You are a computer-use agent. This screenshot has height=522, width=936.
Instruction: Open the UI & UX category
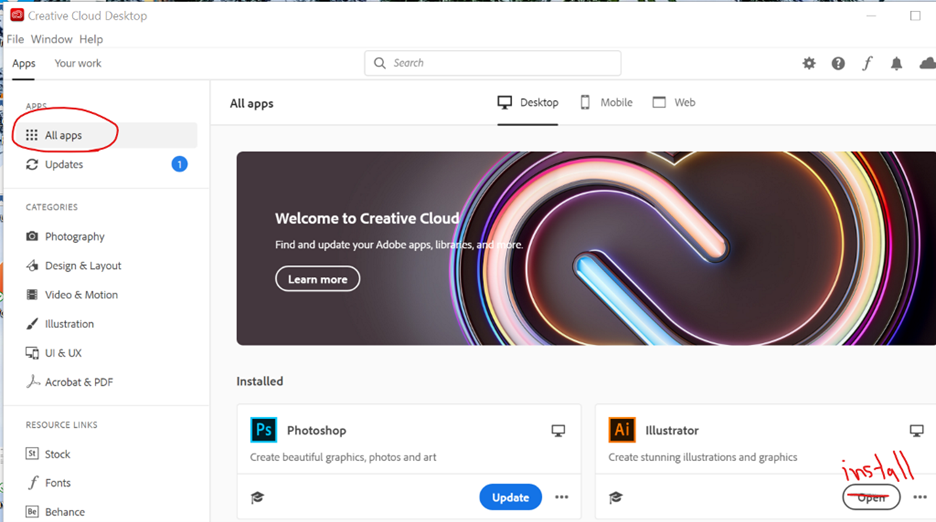pos(54,353)
